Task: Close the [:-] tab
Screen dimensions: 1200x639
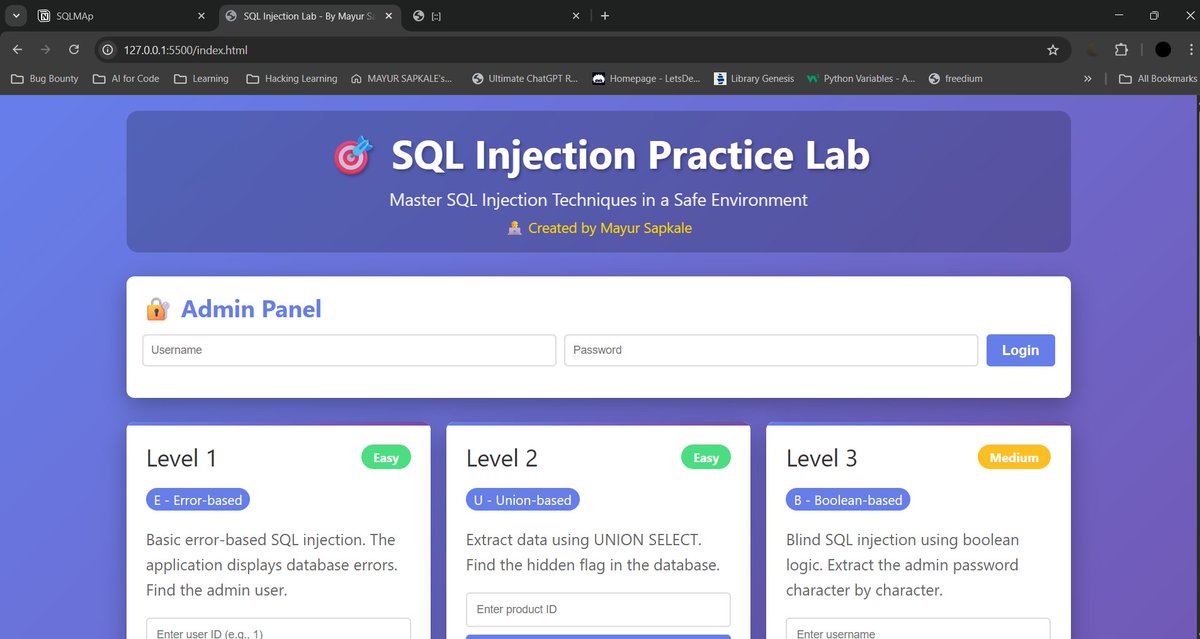Action: coord(575,16)
